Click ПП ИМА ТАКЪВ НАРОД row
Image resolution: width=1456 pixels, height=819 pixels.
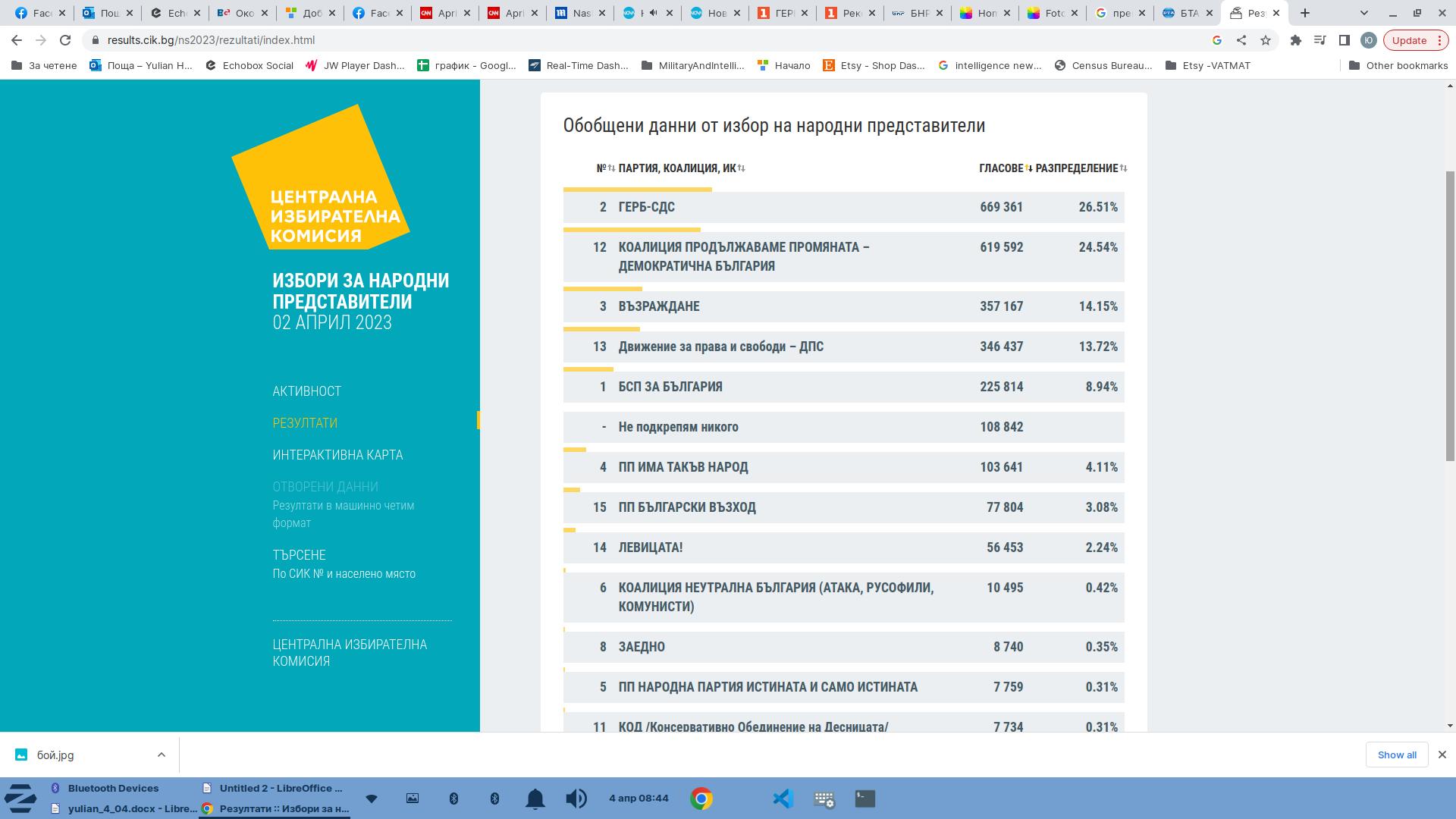(843, 467)
